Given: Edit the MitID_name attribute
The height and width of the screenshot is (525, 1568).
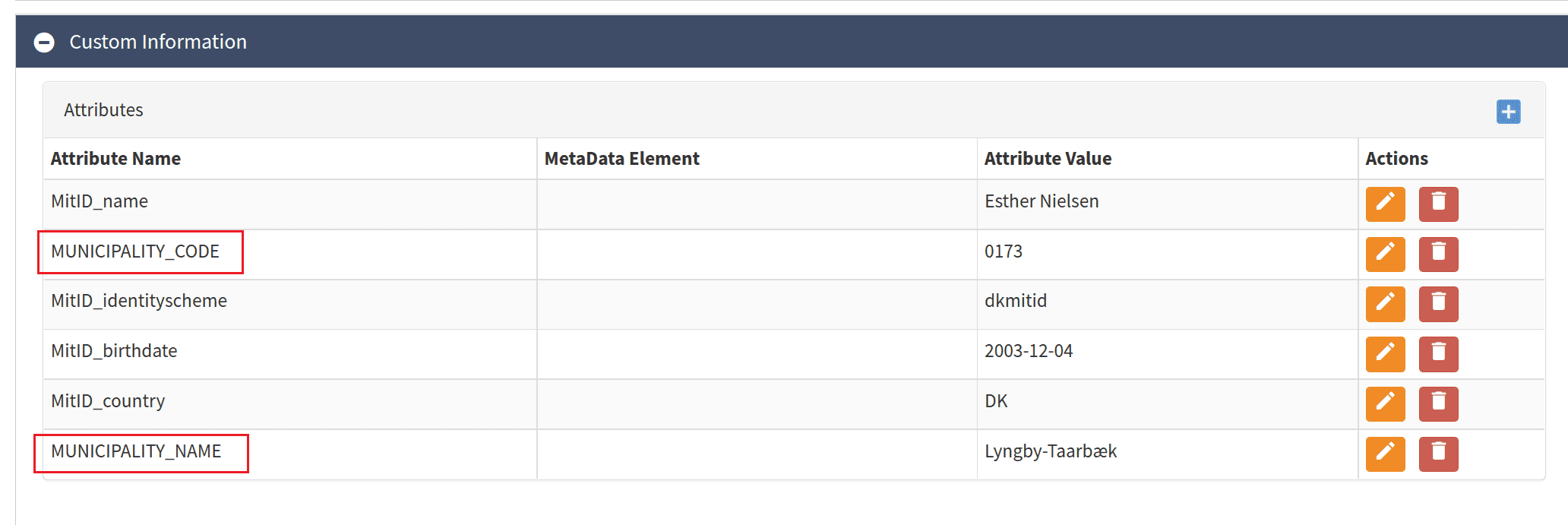Looking at the screenshot, I should (x=1385, y=204).
